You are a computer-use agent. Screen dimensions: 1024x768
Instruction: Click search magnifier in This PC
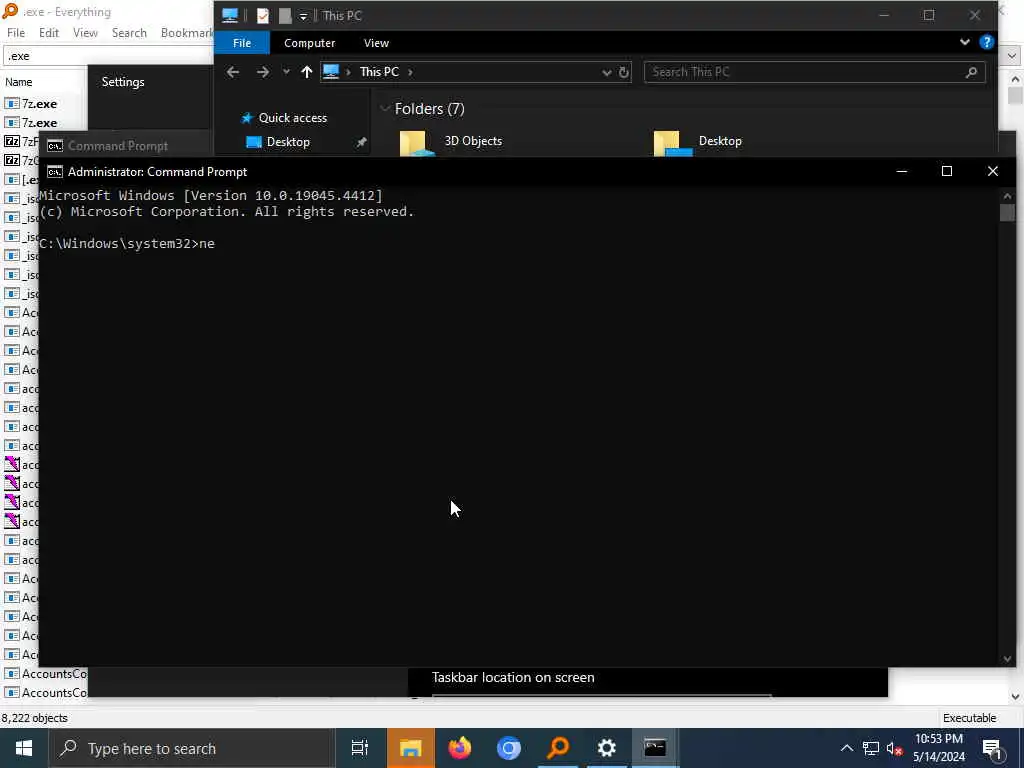[971, 72]
